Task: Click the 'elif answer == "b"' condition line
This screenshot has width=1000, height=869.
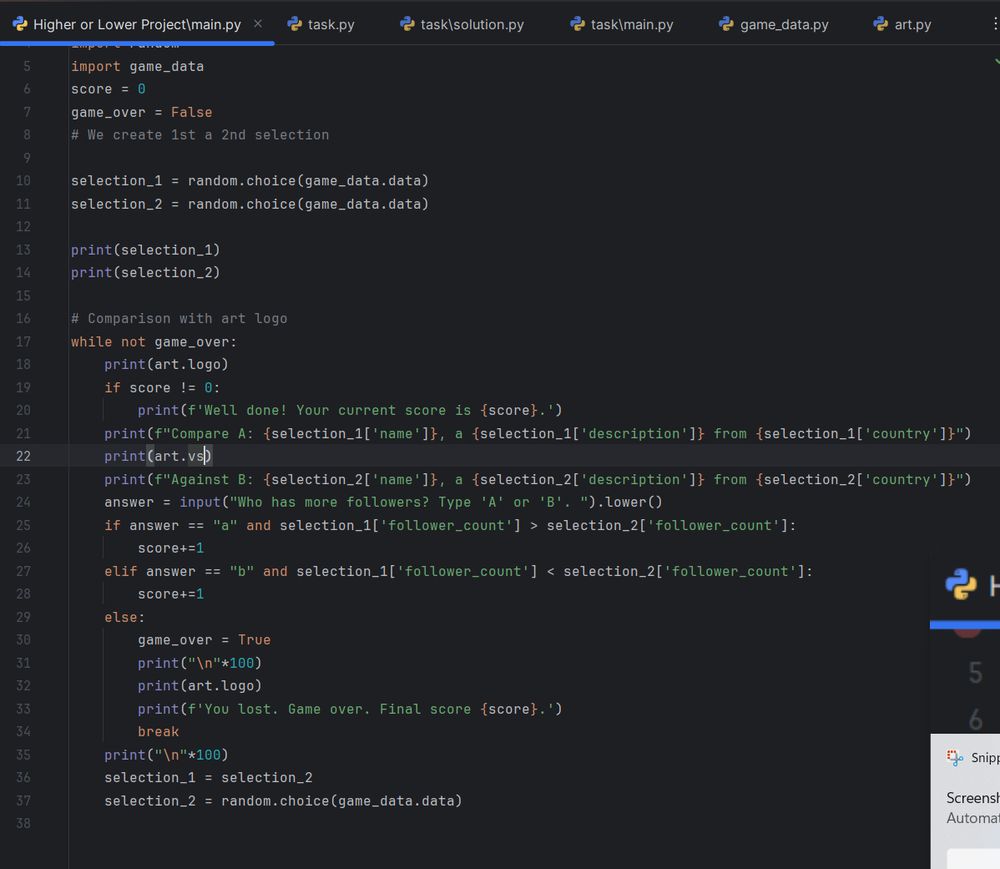Action: click(459, 571)
